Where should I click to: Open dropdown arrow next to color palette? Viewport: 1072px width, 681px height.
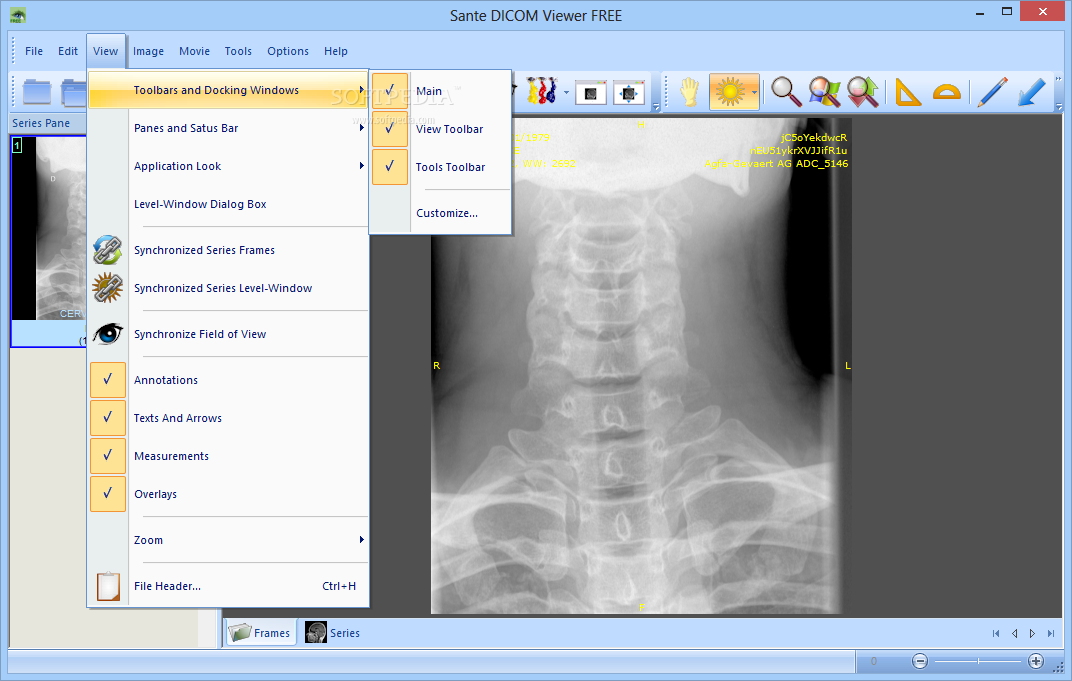(x=566, y=92)
